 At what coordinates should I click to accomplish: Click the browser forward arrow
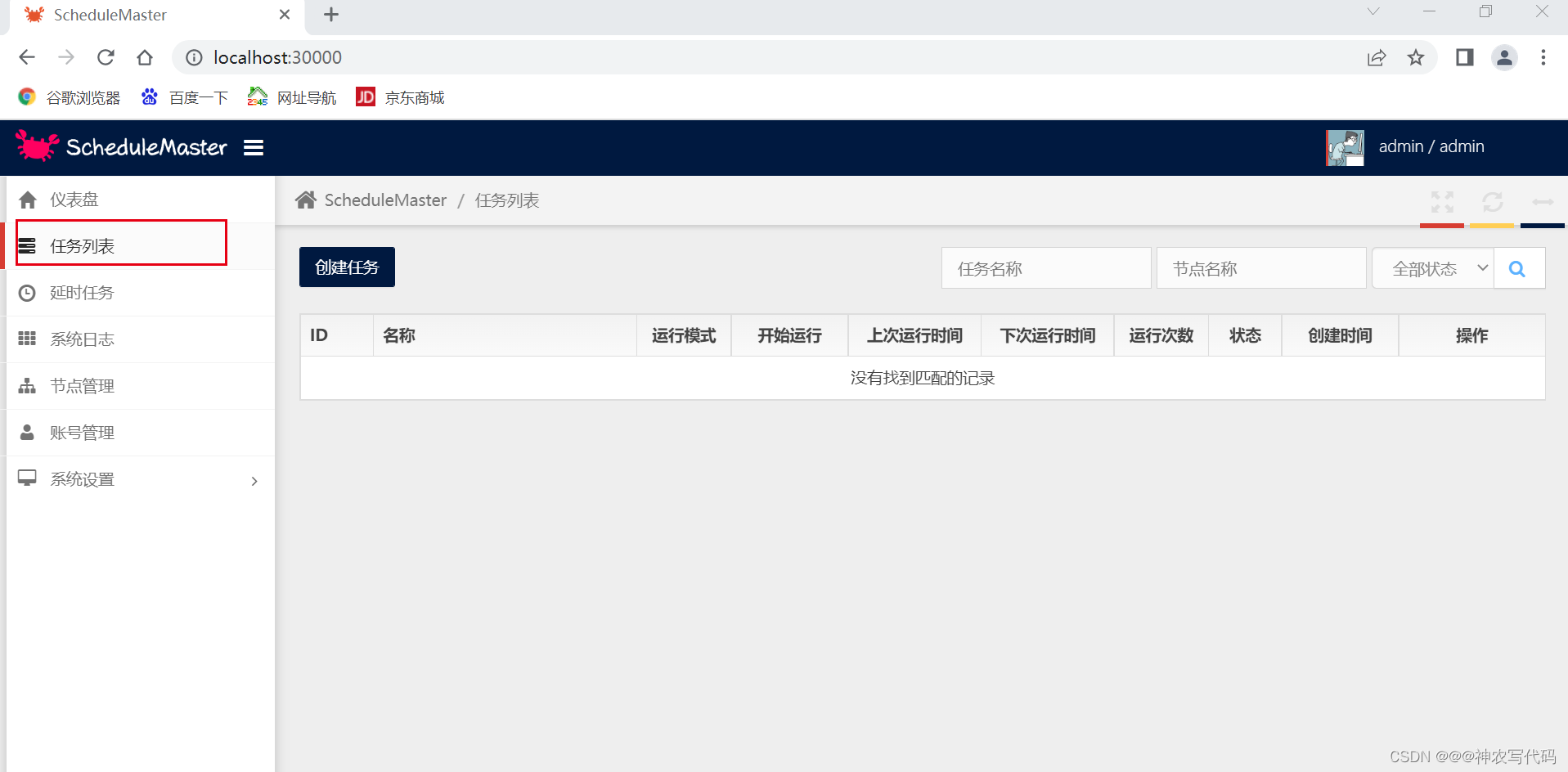[x=66, y=57]
